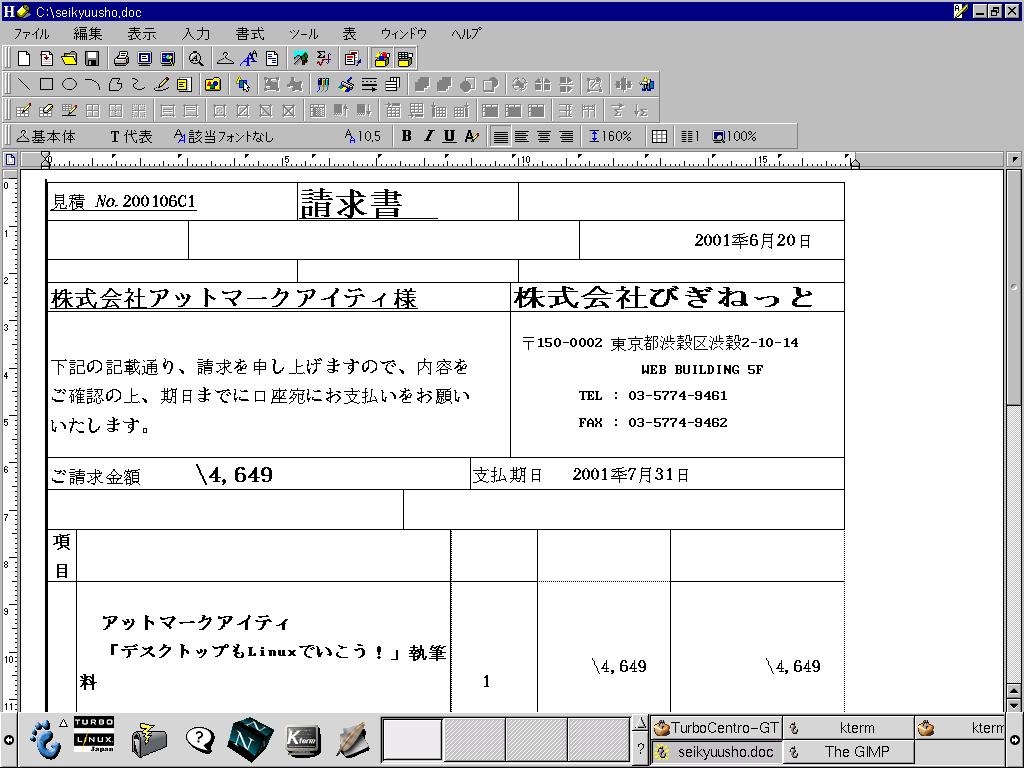Open the 10.5 font size dropdown
This screenshot has width=1024, height=768.
tap(362, 136)
